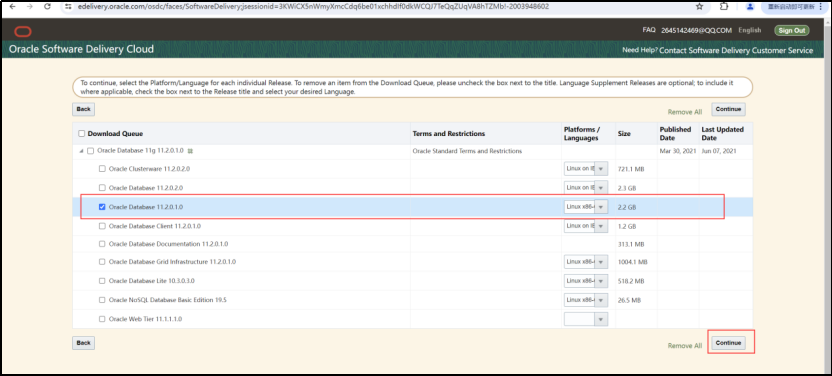Click the top Remove All link
This screenshot has height=376, width=832.
tap(684, 112)
